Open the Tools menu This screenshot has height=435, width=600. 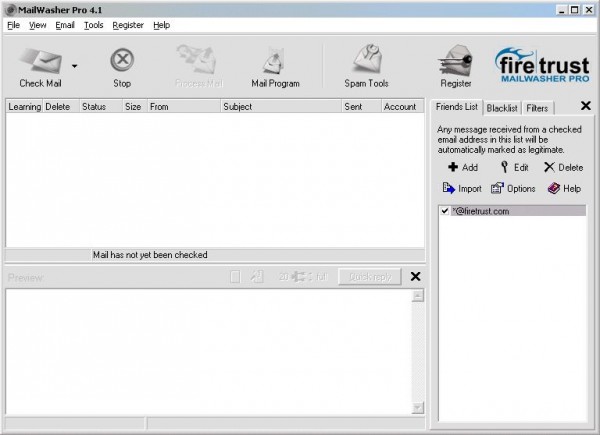point(93,25)
